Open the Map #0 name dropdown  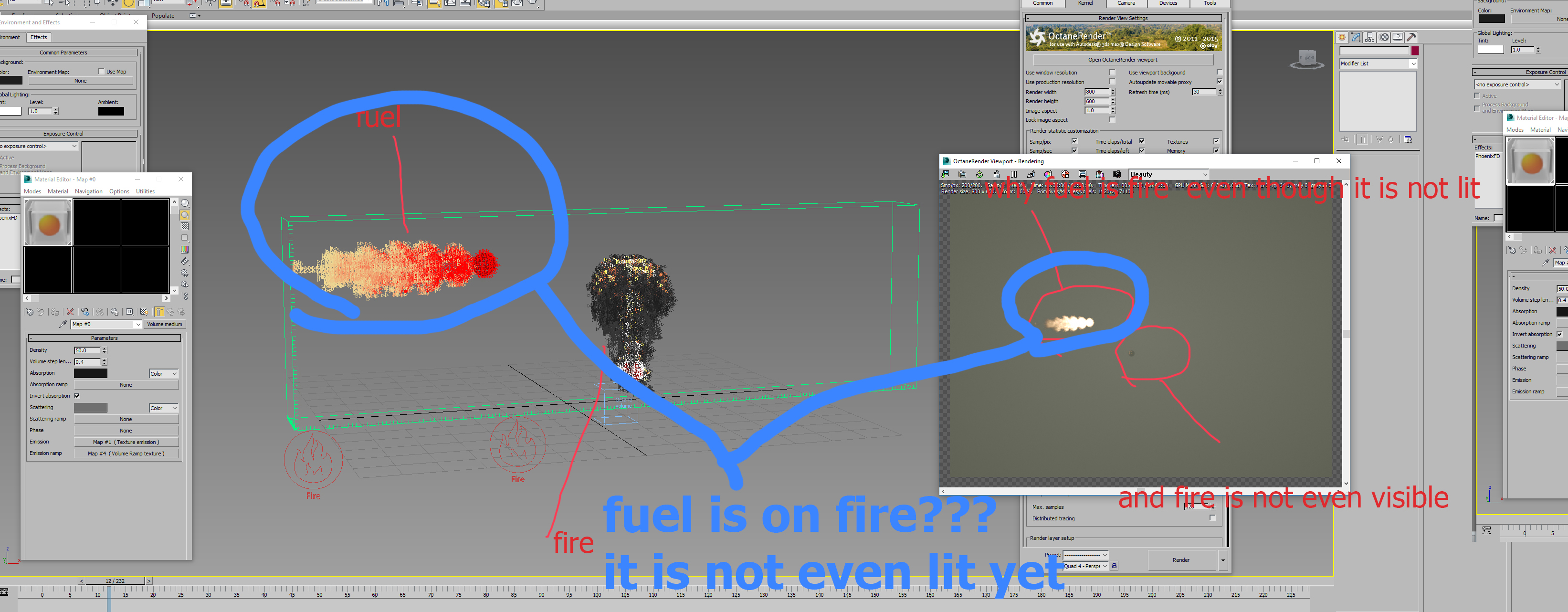(138, 324)
